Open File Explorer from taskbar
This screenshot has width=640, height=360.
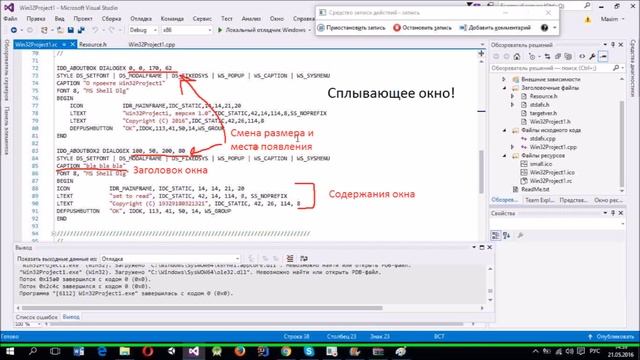tap(124, 351)
